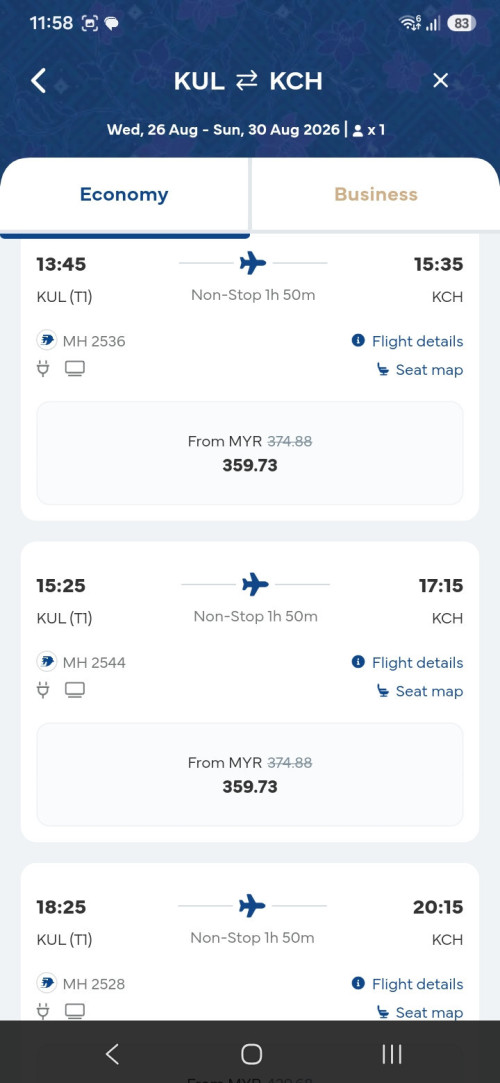Screen dimensions: 500x1083
Task: Open Flight details for MH 2536
Action: [x=407, y=341]
